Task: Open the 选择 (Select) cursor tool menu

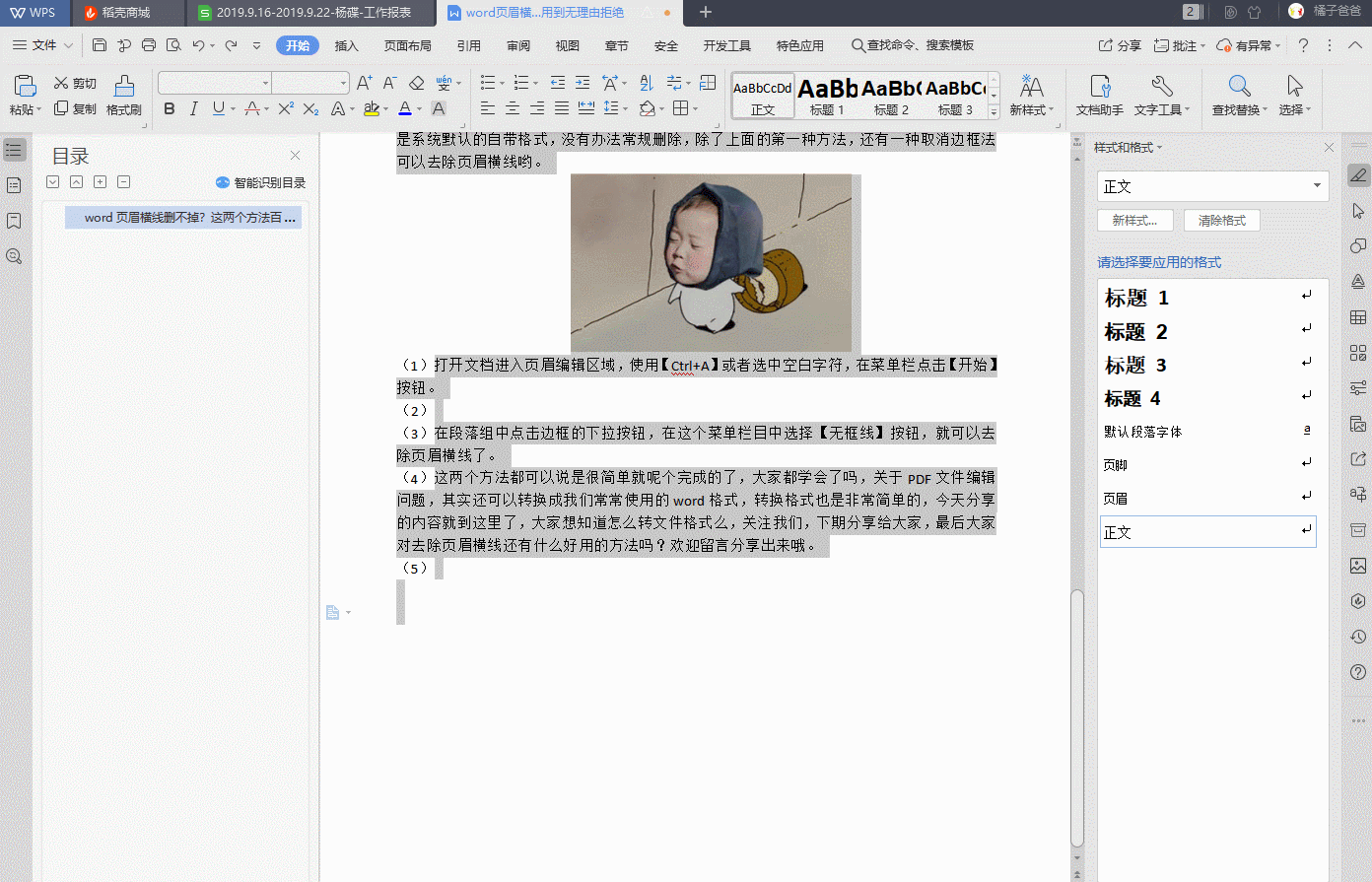Action: coord(1294,96)
